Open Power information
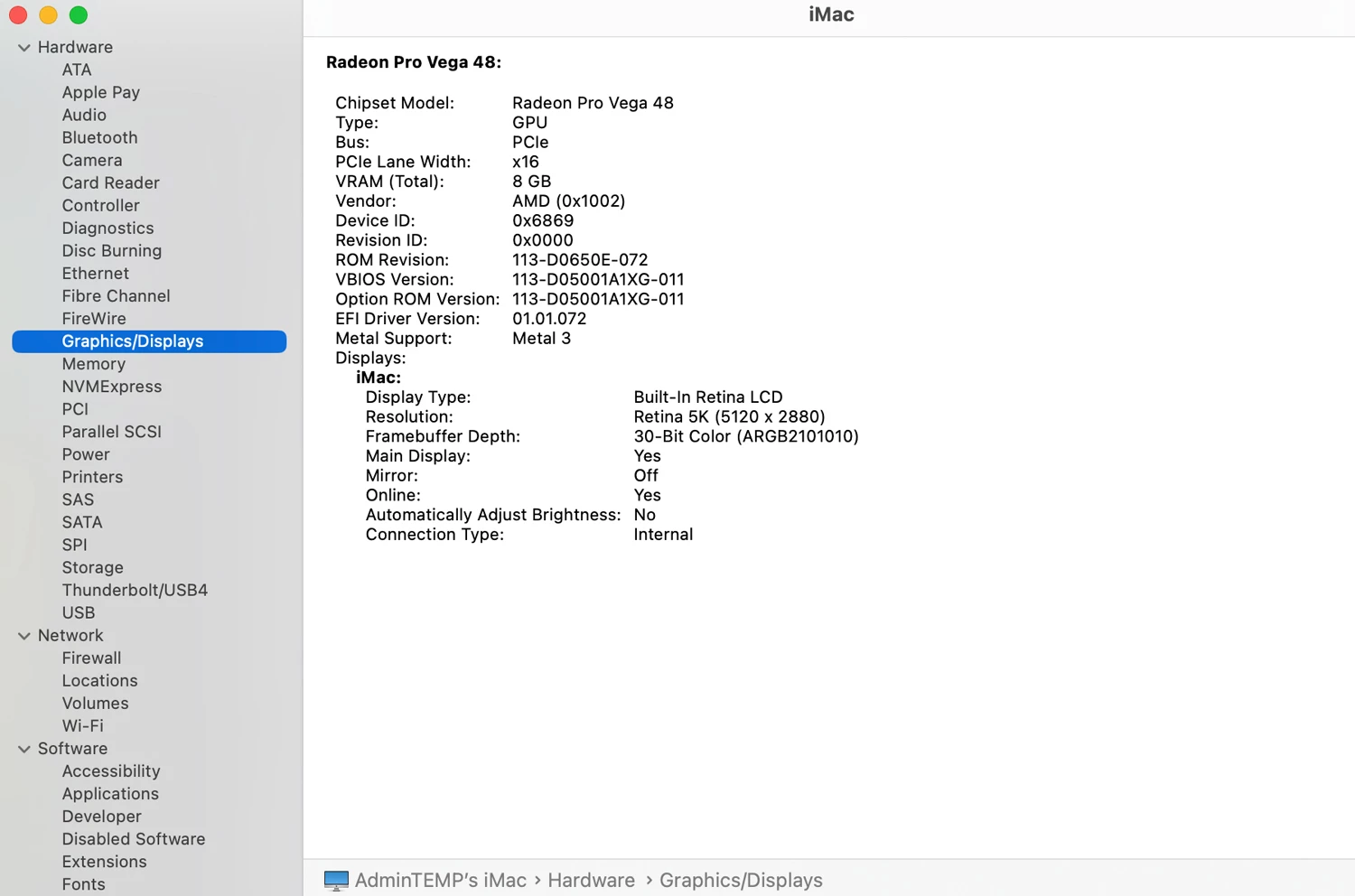1355x896 pixels. pyautogui.click(x=86, y=454)
